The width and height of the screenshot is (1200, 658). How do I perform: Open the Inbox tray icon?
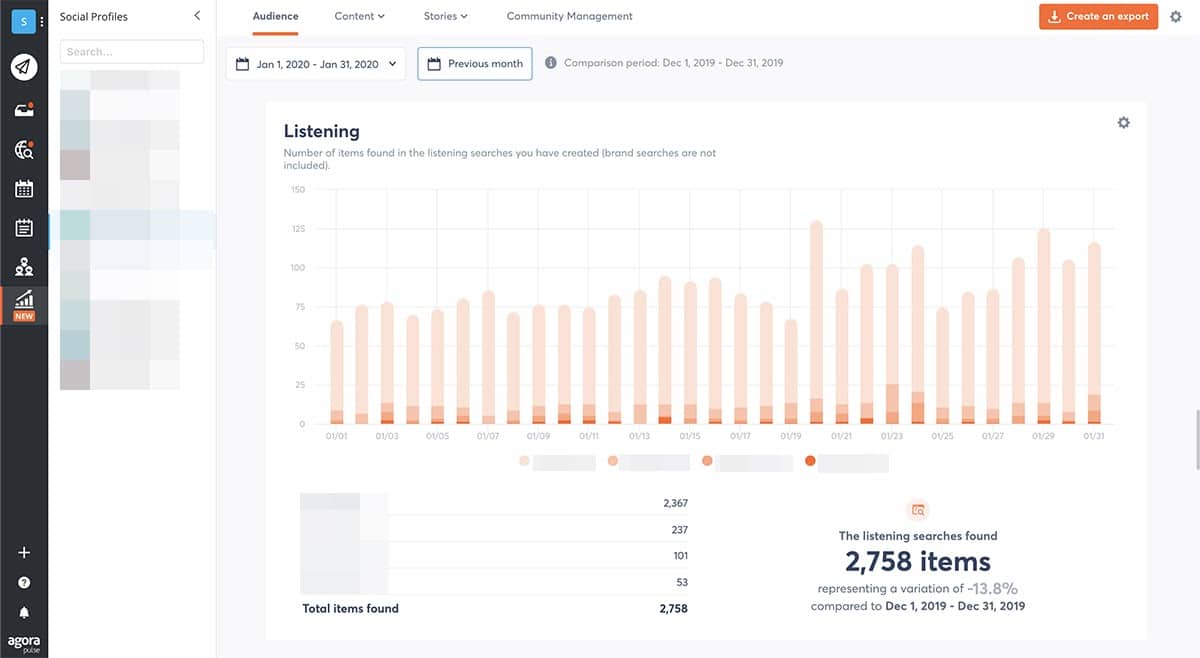coord(24,109)
